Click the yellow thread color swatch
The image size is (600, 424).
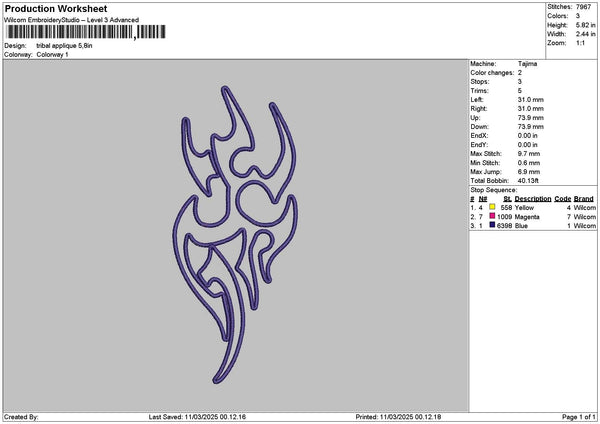(492, 207)
